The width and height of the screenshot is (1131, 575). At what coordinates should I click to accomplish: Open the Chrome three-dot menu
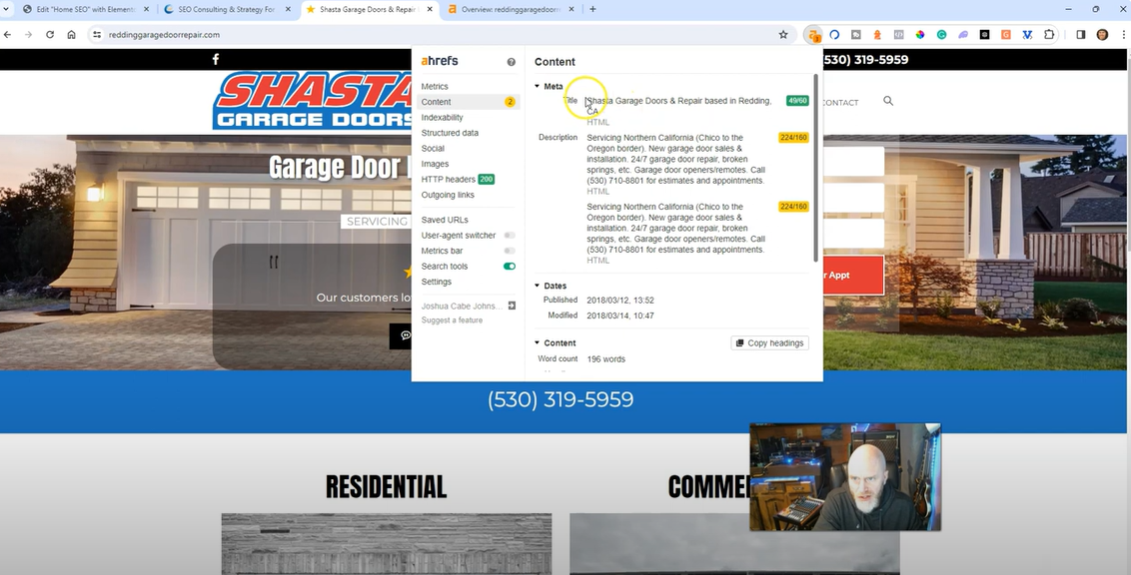click(x=1123, y=35)
